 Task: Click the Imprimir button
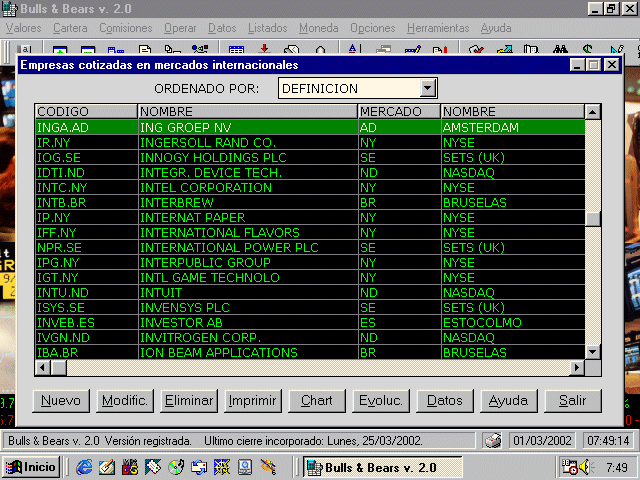coord(253,401)
